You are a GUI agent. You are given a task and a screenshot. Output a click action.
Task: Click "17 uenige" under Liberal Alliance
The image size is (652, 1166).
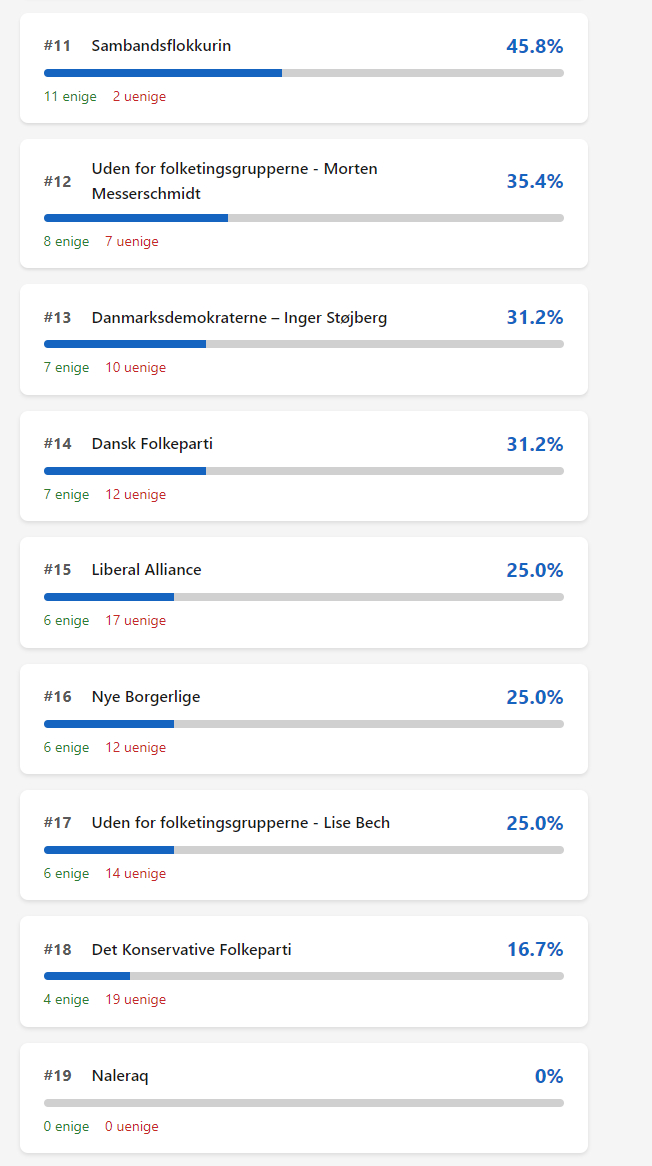pyautogui.click(x=136, y=621)
